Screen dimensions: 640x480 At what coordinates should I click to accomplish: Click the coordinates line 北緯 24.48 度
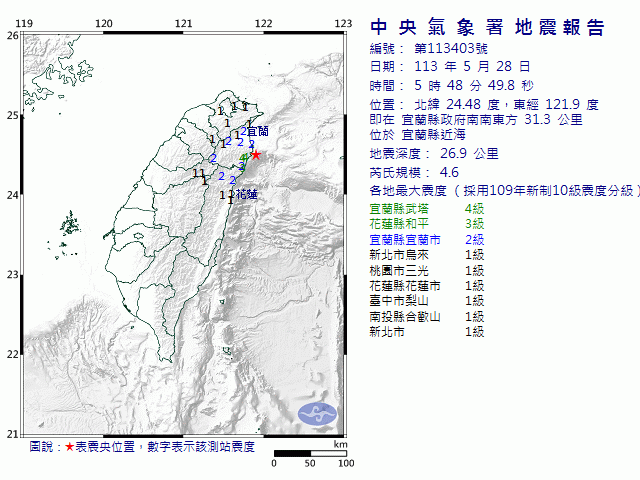pyautogui.click(x=457, y=104)
